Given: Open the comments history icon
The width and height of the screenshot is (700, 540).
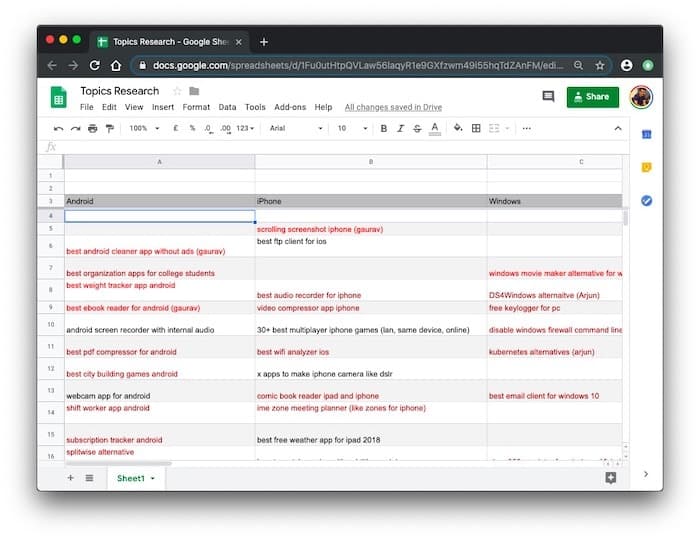Looking at the screenshot, I should pyautogui.click(x=548, y=96).
